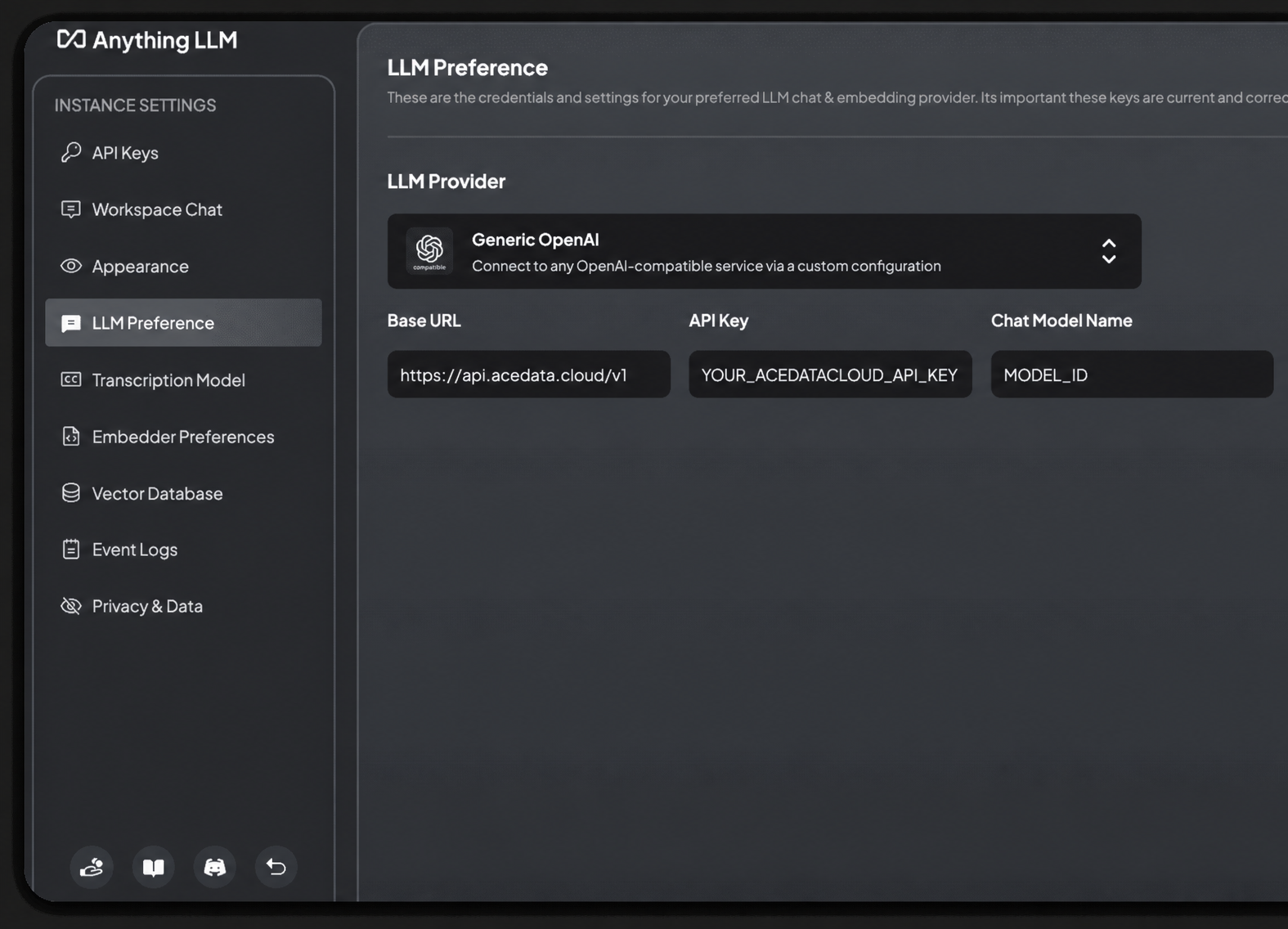This screenshot has width=1288, height=929.
Task: Click the INSTANCE SETTINGS header text
Action: click(135, 105)
